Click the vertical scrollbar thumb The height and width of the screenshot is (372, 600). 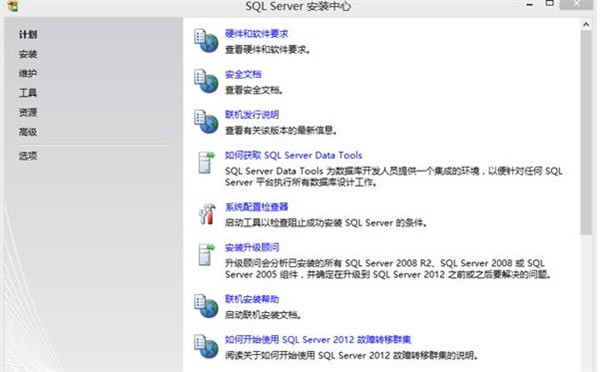coord(586,132)
